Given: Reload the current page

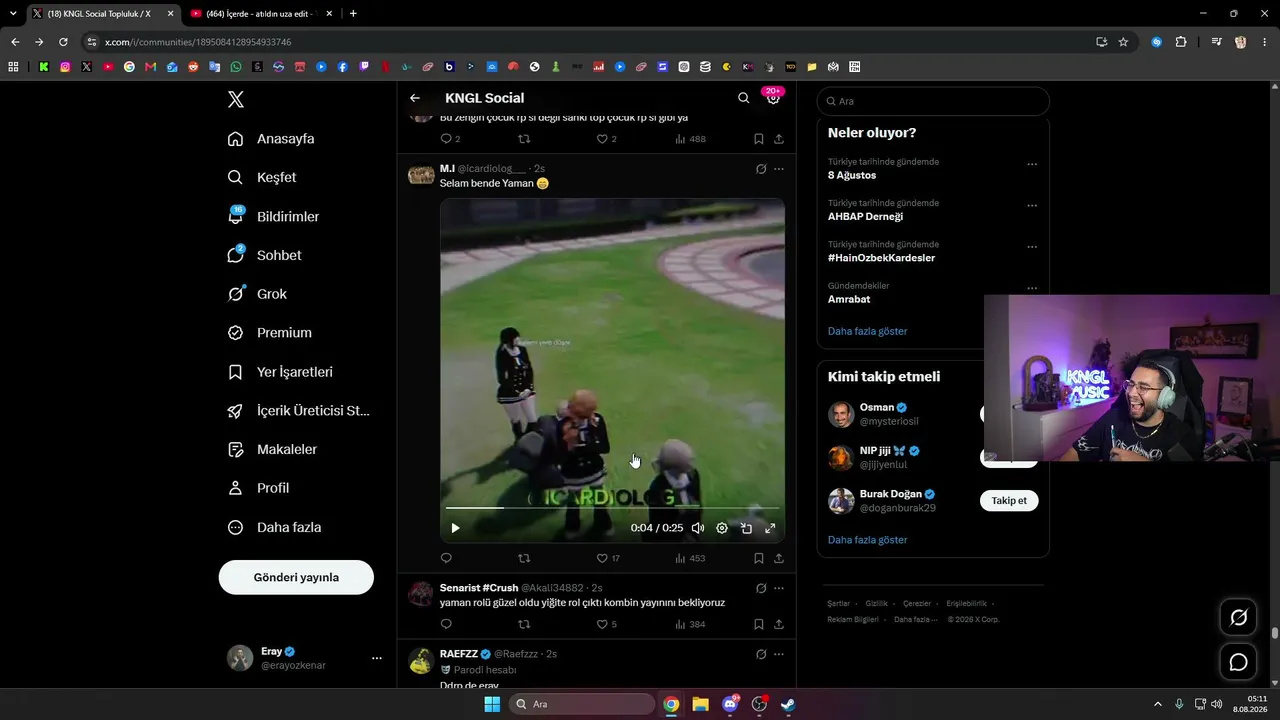Looking at the screenshot, I should (63, 42).
